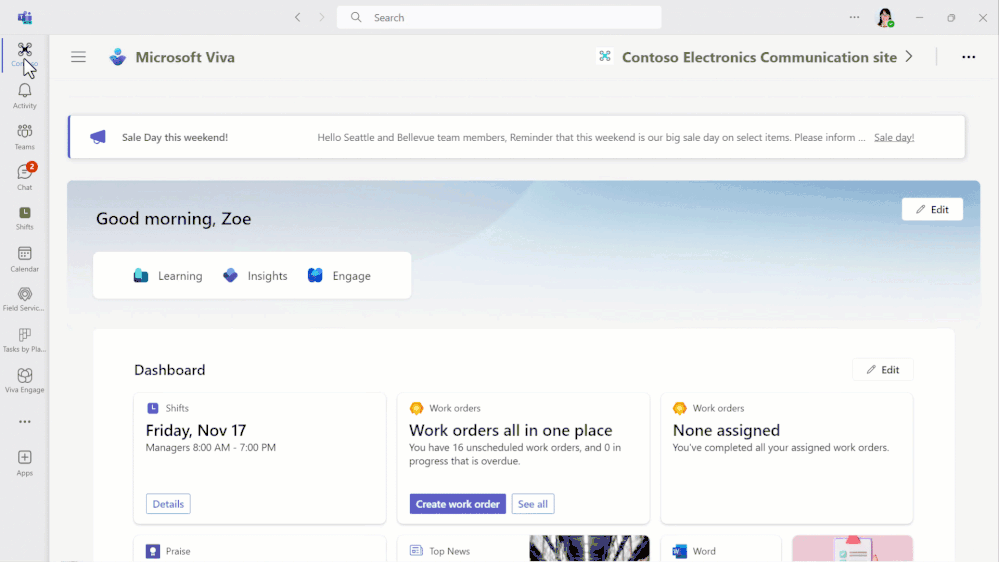Click Edit for the Dashboard

(x=882, y=370)
